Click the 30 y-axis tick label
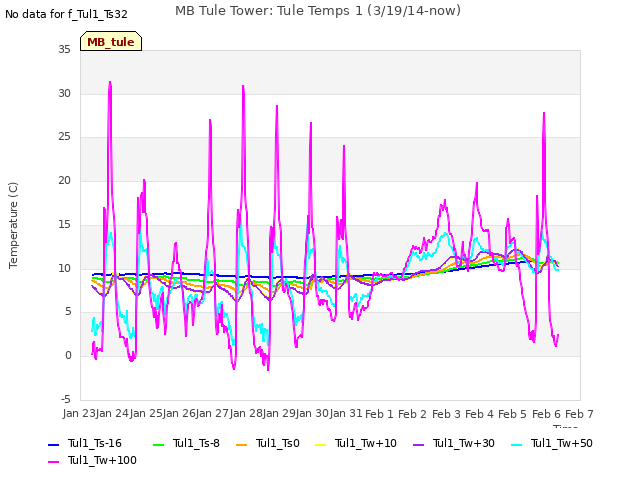 pyautogui.click(x=64, y=93)
